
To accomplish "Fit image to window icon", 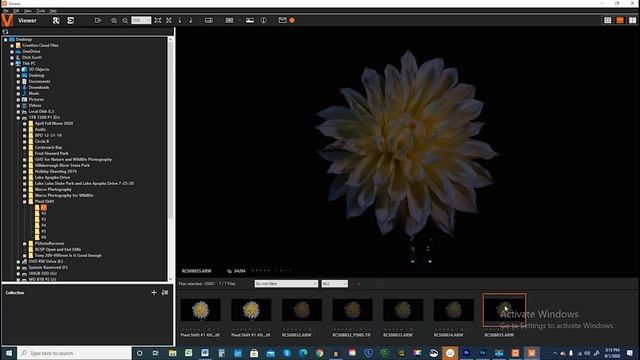I will pos(158,20).
